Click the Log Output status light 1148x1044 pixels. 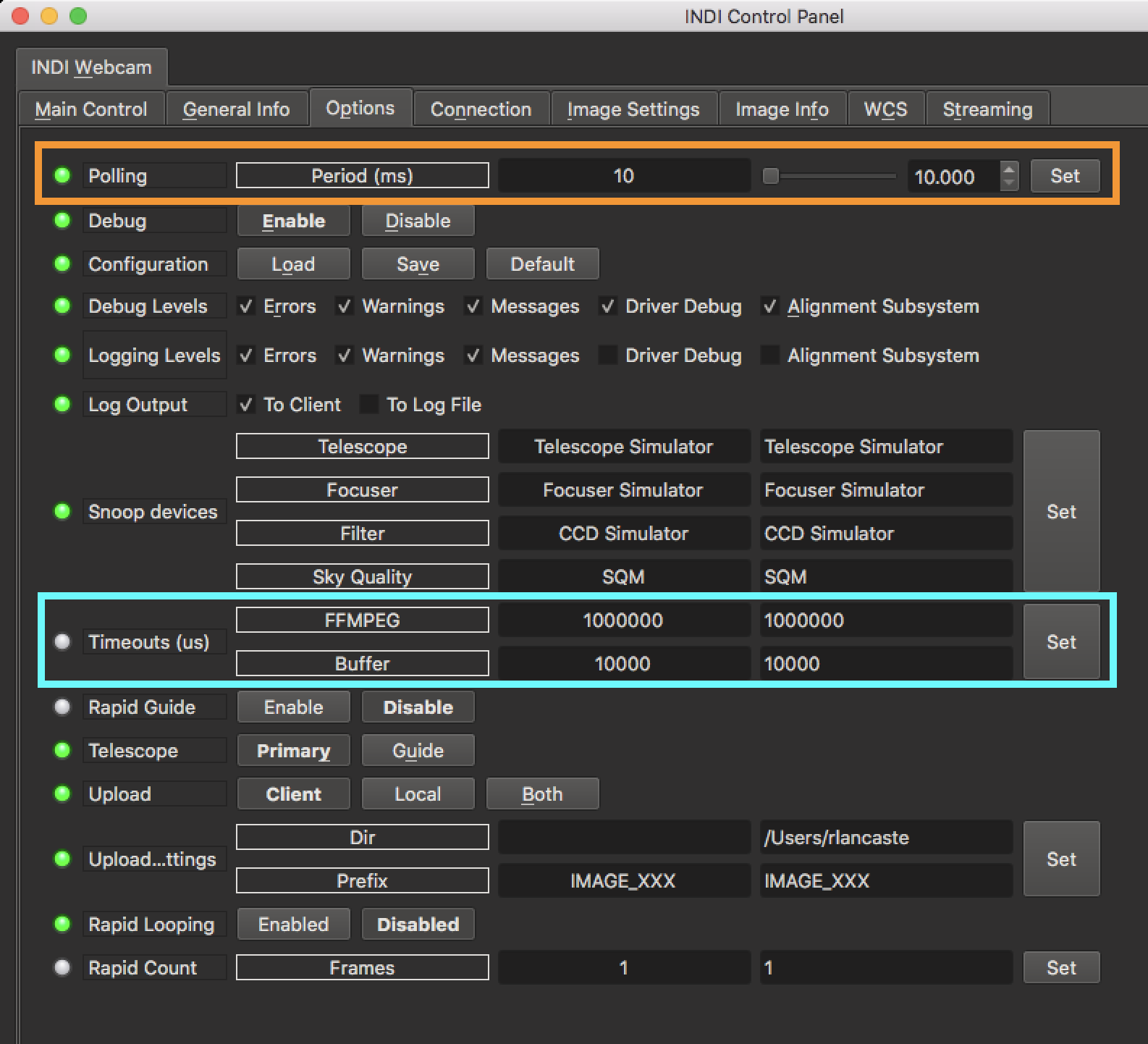point(62,404)
